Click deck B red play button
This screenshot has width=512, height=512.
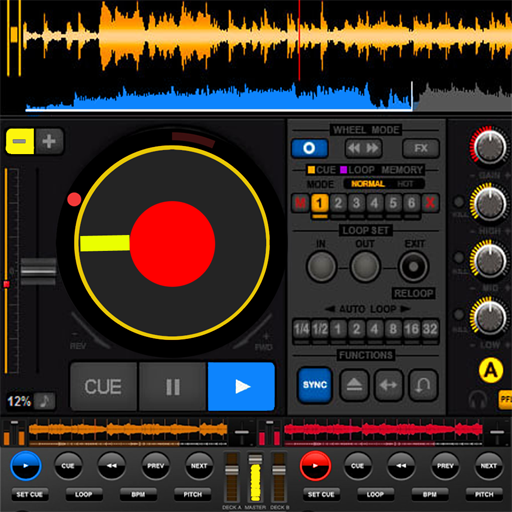[315, 466]
